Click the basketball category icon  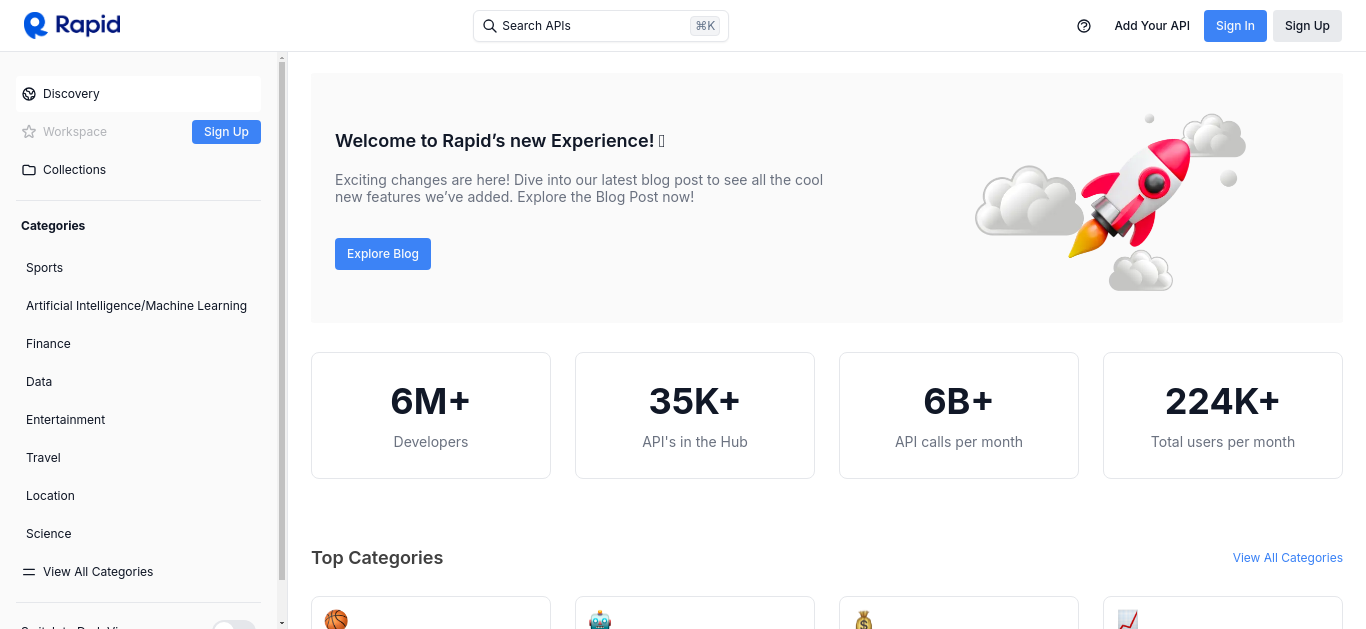tap(336, 619)
